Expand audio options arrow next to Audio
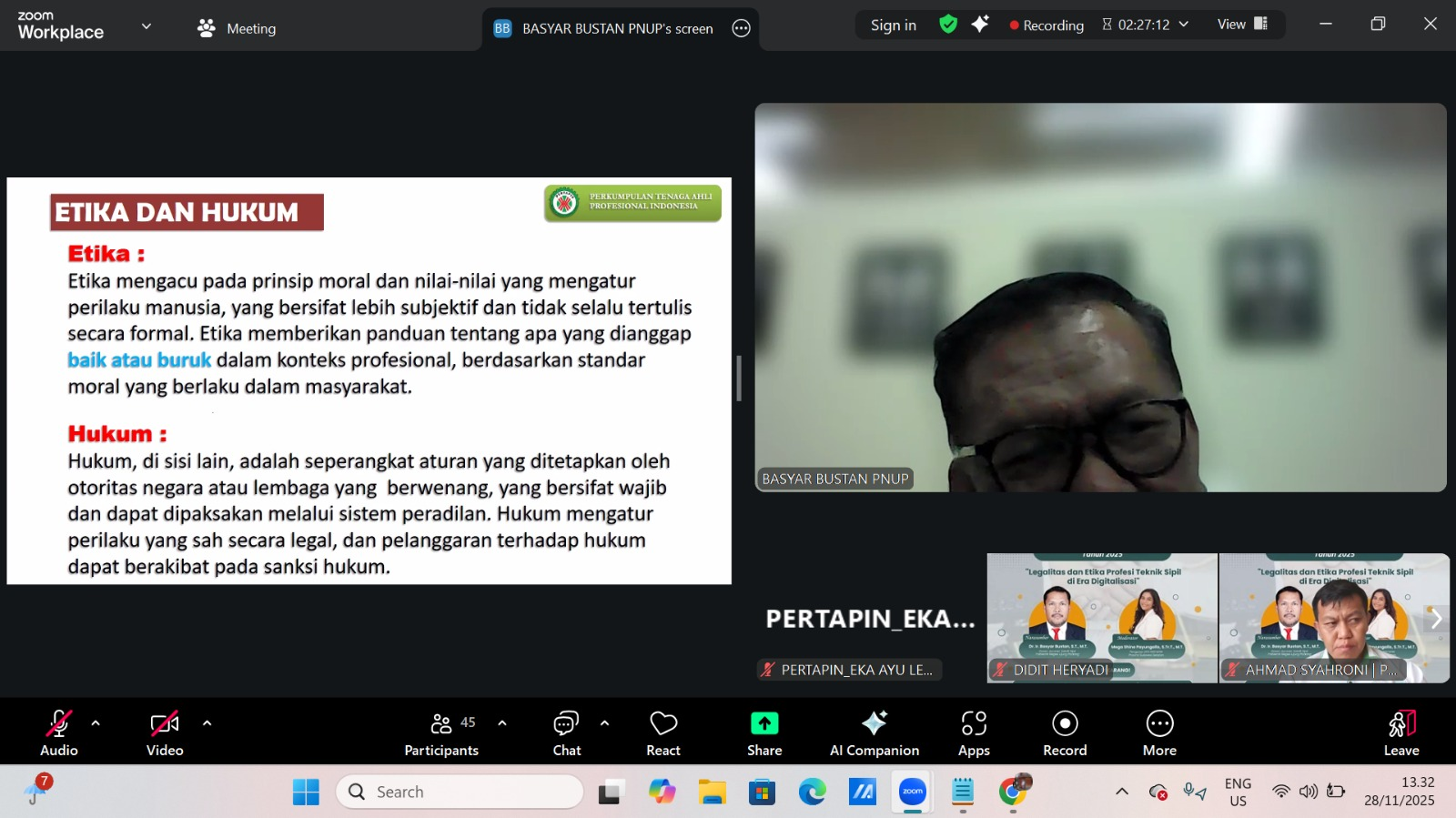1456x818 pixels. 96,723
